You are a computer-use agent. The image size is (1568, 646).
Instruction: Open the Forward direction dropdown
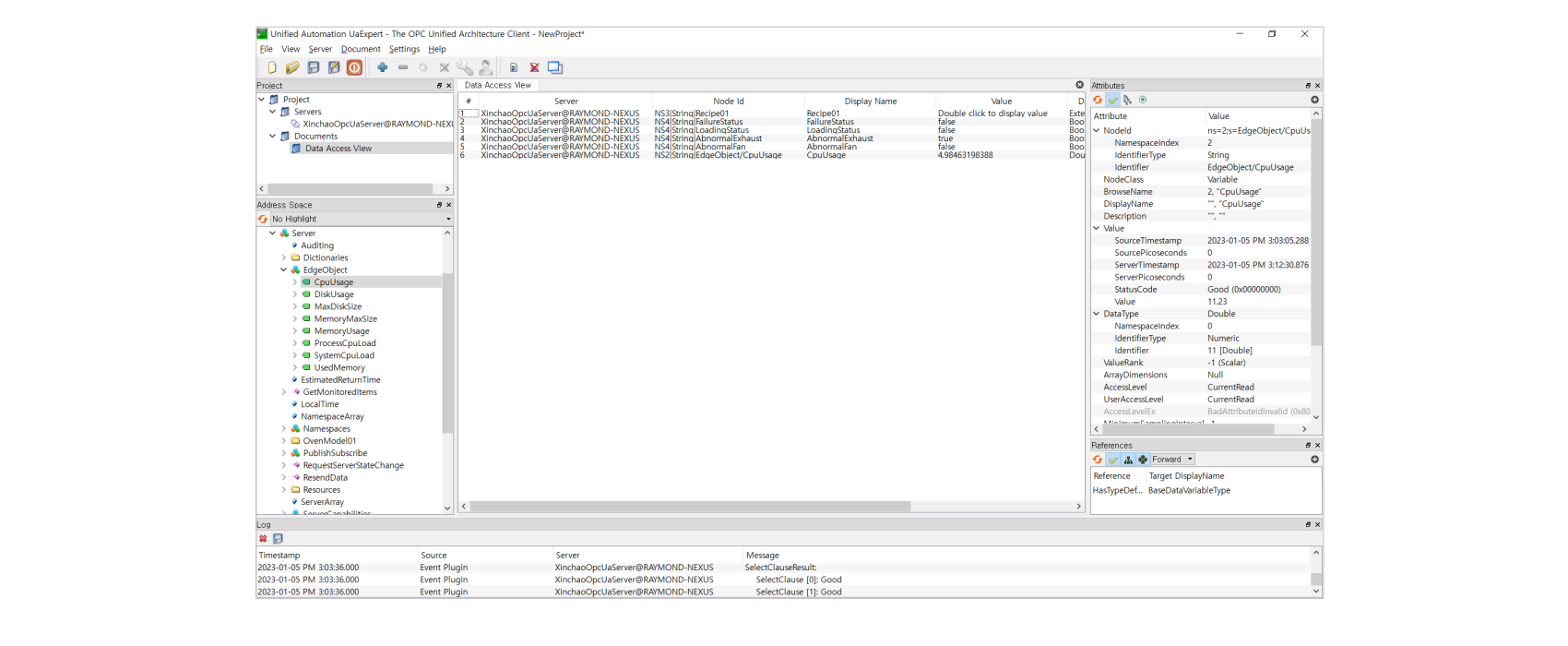pos(1171,460)
